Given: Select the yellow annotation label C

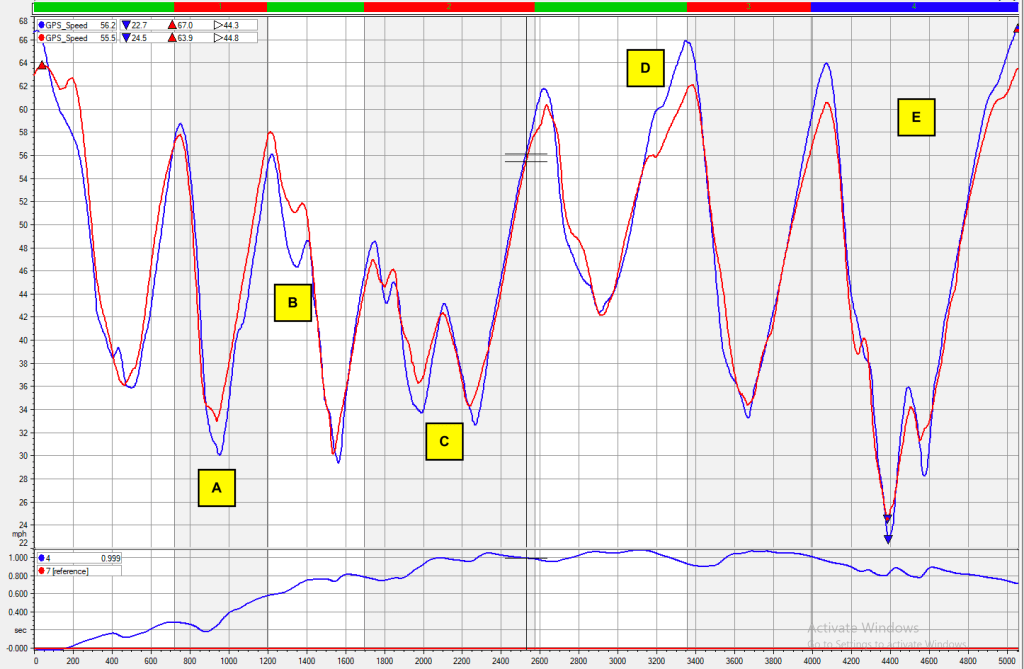Looking at the screenshot, I should tap(444, 441).
